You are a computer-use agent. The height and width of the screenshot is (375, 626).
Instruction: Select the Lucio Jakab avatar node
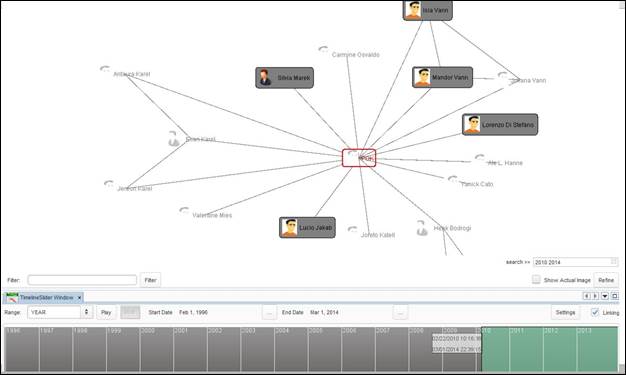[x=307, y=227]
